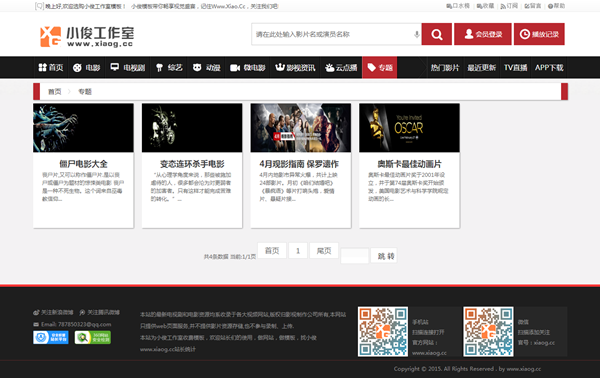Click the 收藏 favorite link in top bar
The width and height of the screenshot is (600, 378).
pyautogui.click(x=485, y=6)
